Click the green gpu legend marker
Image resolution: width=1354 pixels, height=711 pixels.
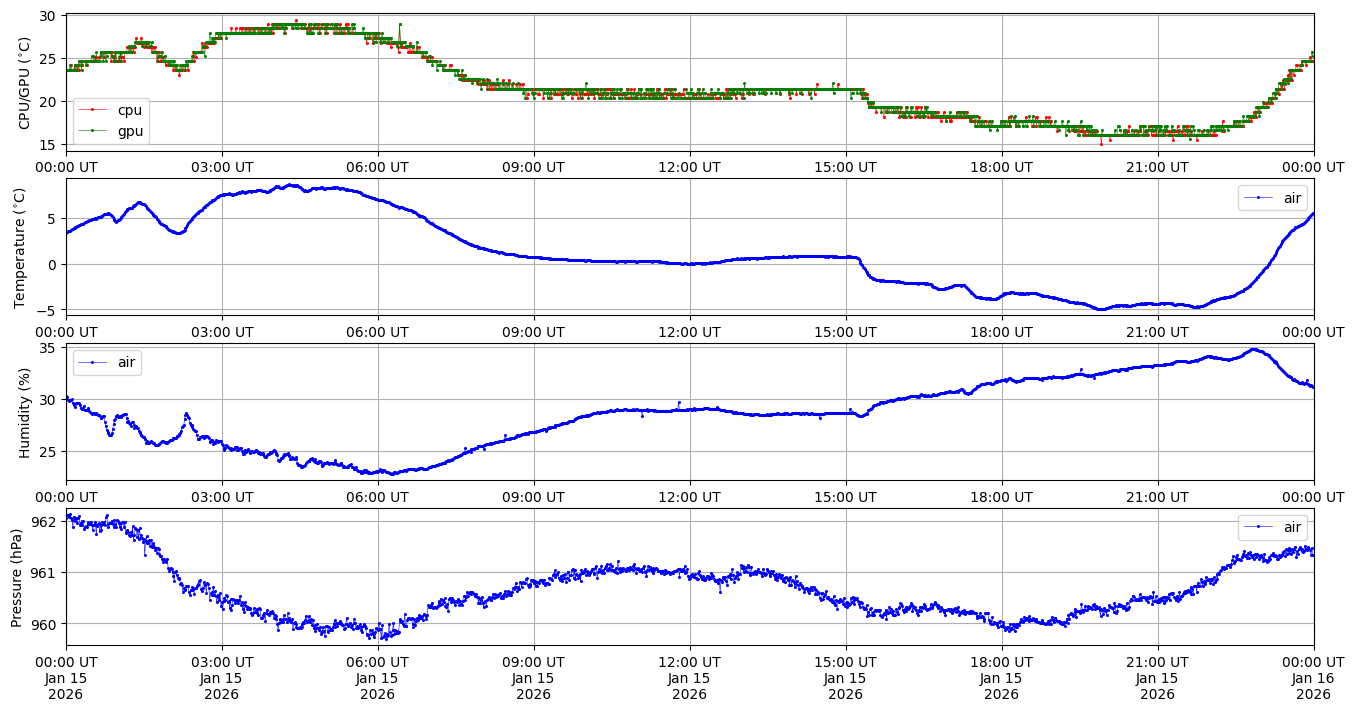coord(94,131)
